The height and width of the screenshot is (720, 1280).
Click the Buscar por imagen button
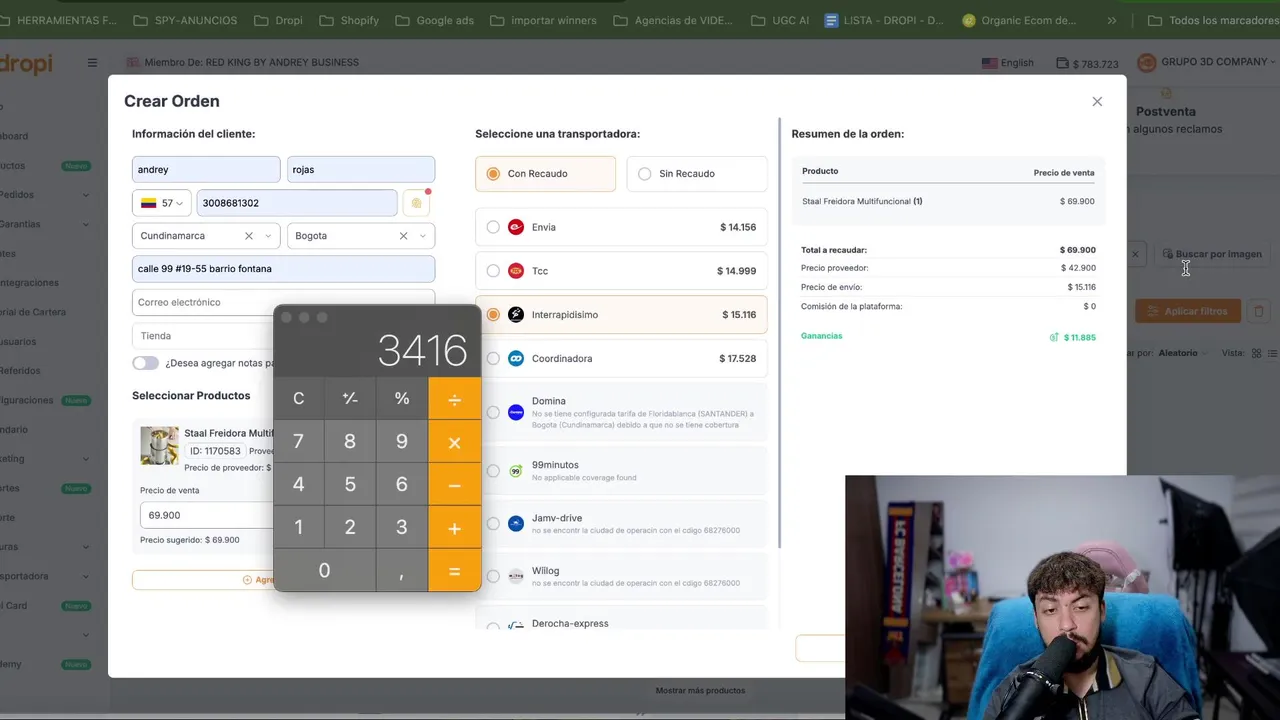coord(1211,254)
